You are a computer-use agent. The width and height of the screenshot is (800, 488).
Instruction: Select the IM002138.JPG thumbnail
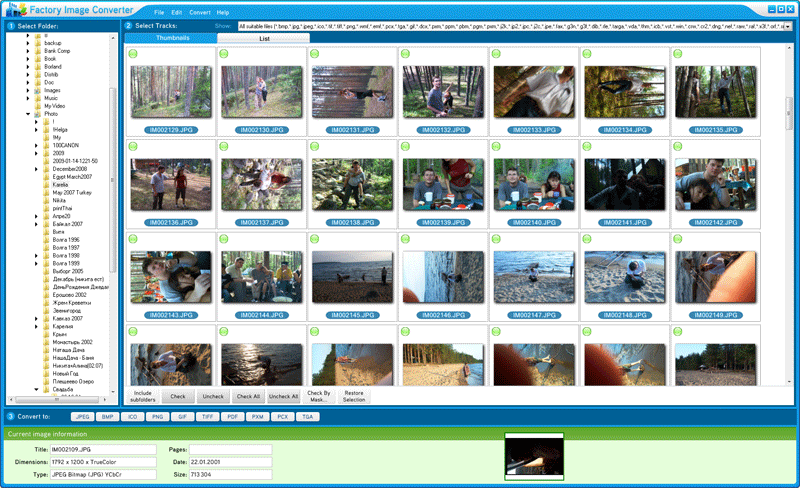[353, 184]
